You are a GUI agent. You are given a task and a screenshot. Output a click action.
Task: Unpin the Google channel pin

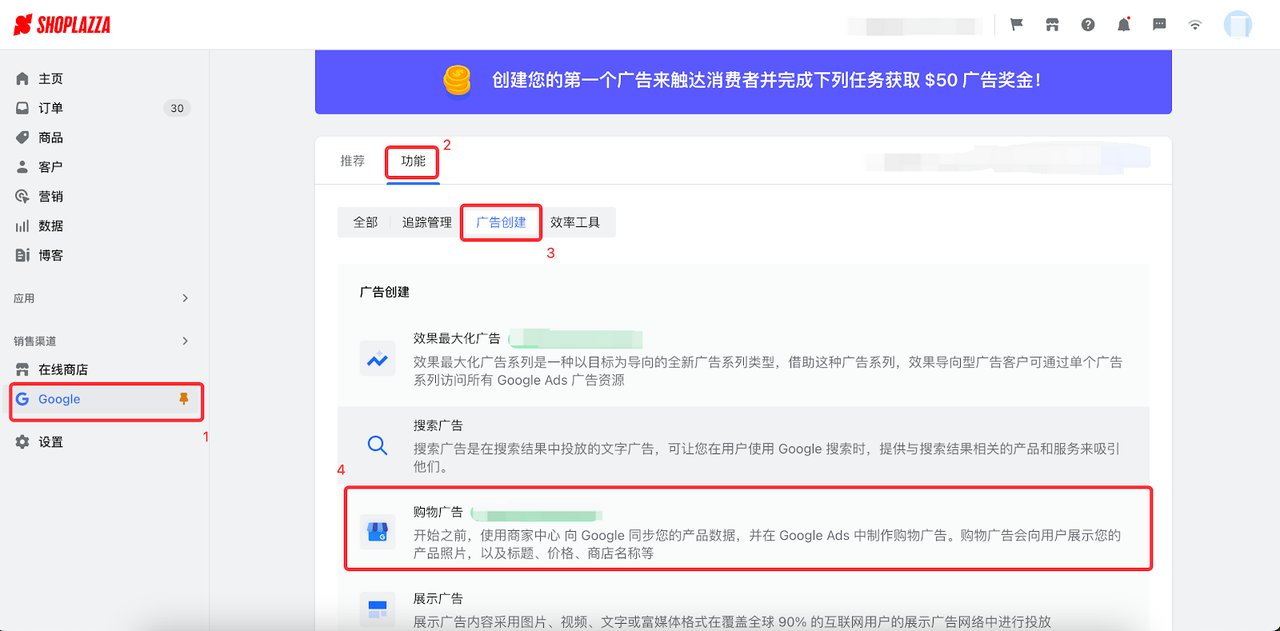click(182, 398)
